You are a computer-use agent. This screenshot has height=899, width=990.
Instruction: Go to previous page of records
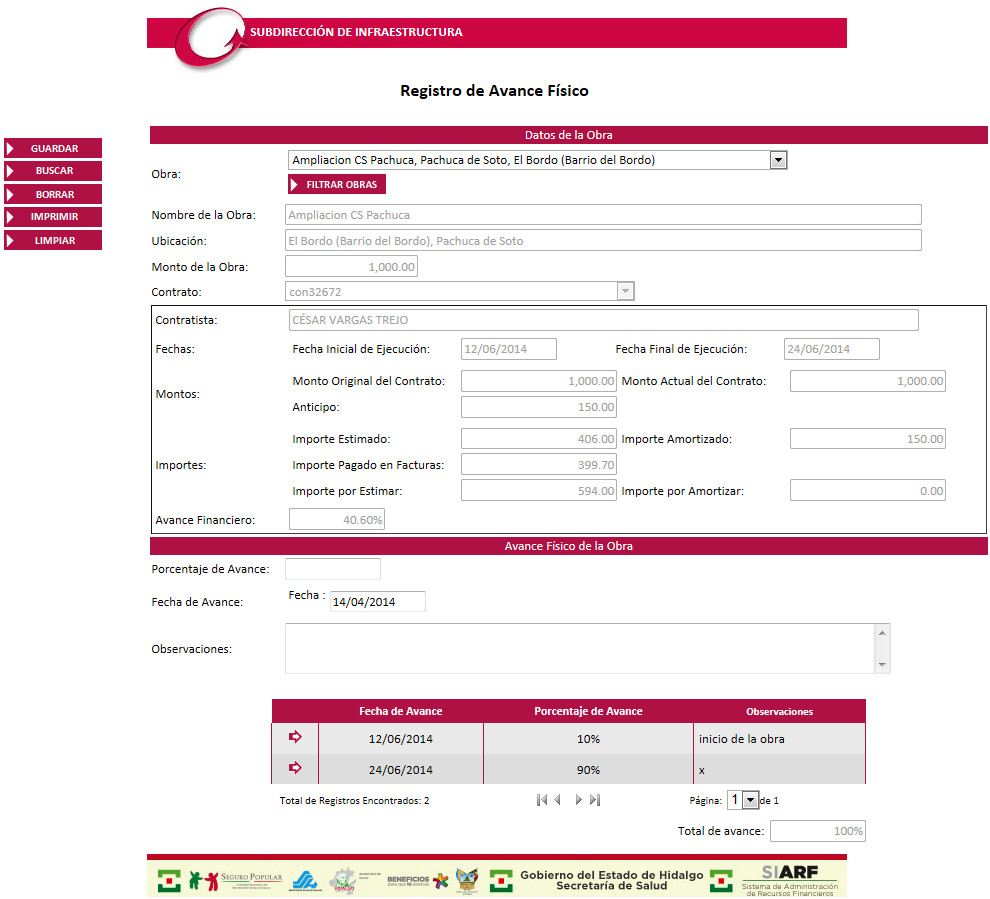pyautogui.click(x=558, y=800)
